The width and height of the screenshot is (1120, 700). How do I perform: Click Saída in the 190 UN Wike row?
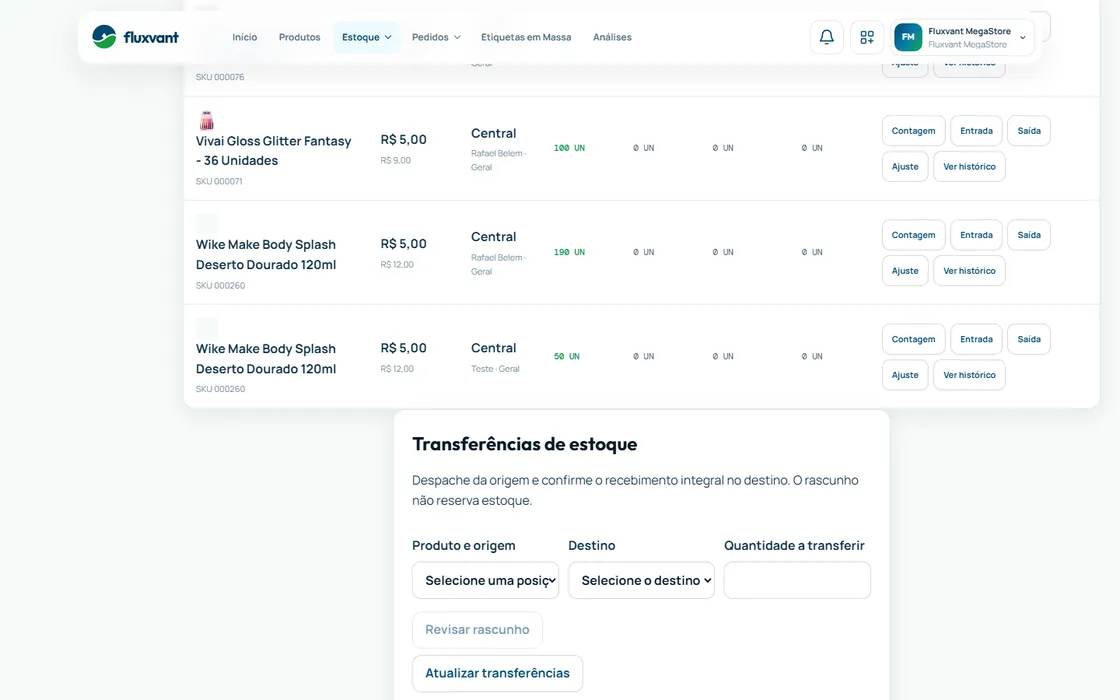point(1029,235)
